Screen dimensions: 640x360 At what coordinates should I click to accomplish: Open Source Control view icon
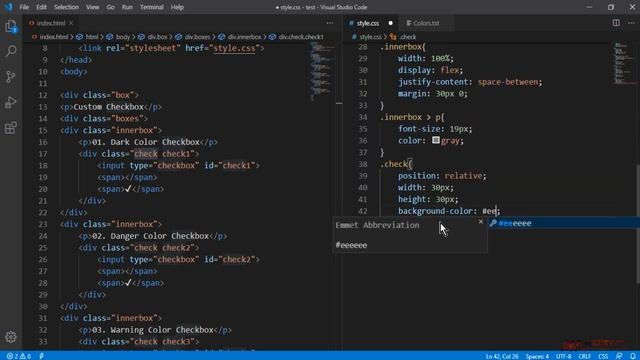(11, 76)
